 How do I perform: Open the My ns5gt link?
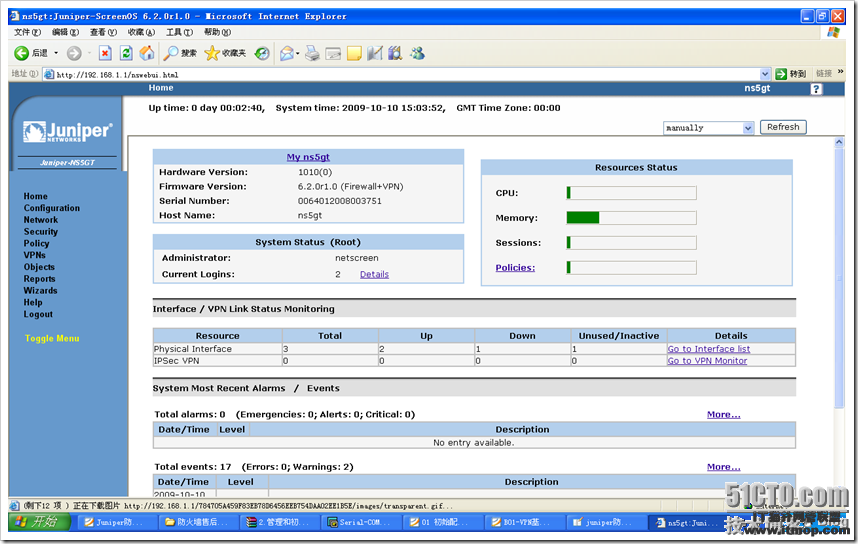[x=308, y=157]
